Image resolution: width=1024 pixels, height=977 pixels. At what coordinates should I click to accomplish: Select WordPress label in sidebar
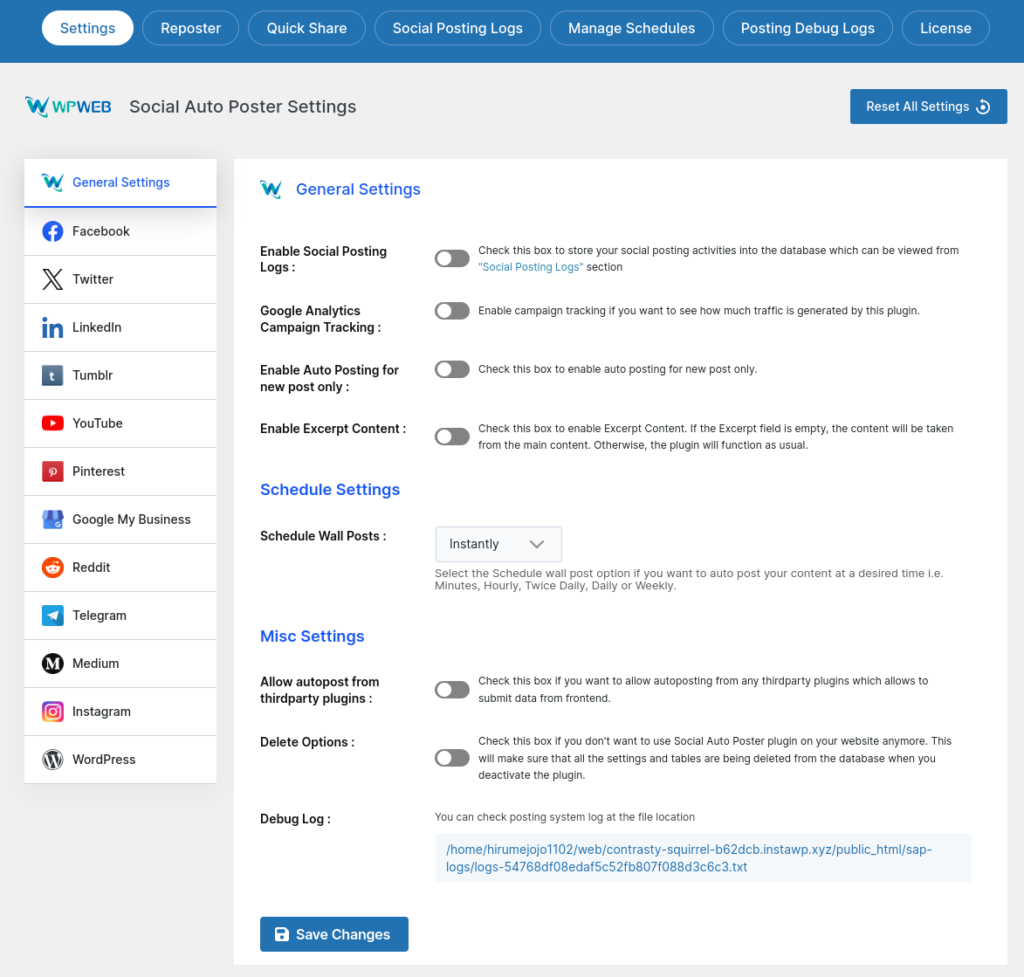pyautogui.click(x=104, y=760)
